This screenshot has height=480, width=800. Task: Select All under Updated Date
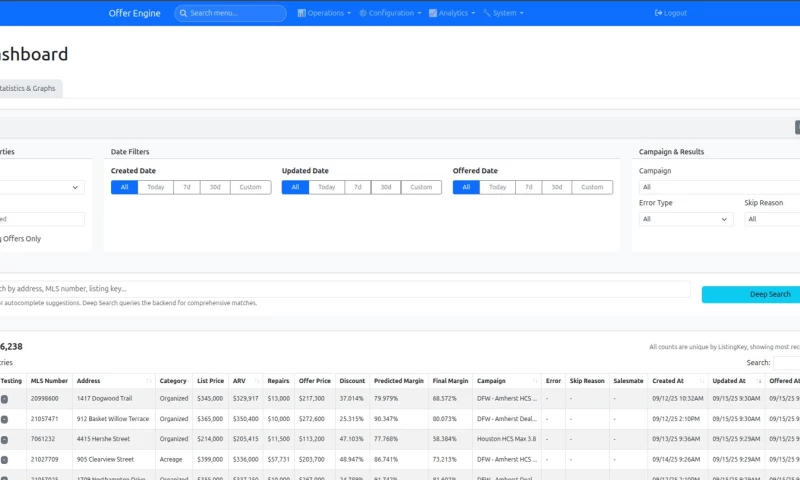pos(295,187)
